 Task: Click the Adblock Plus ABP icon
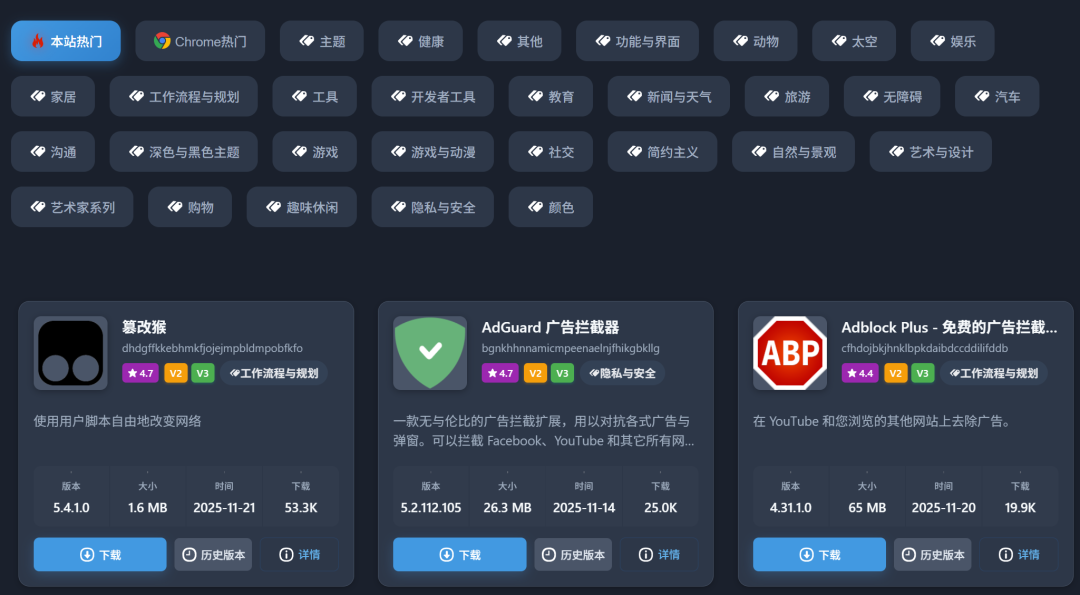click(789, 353)
